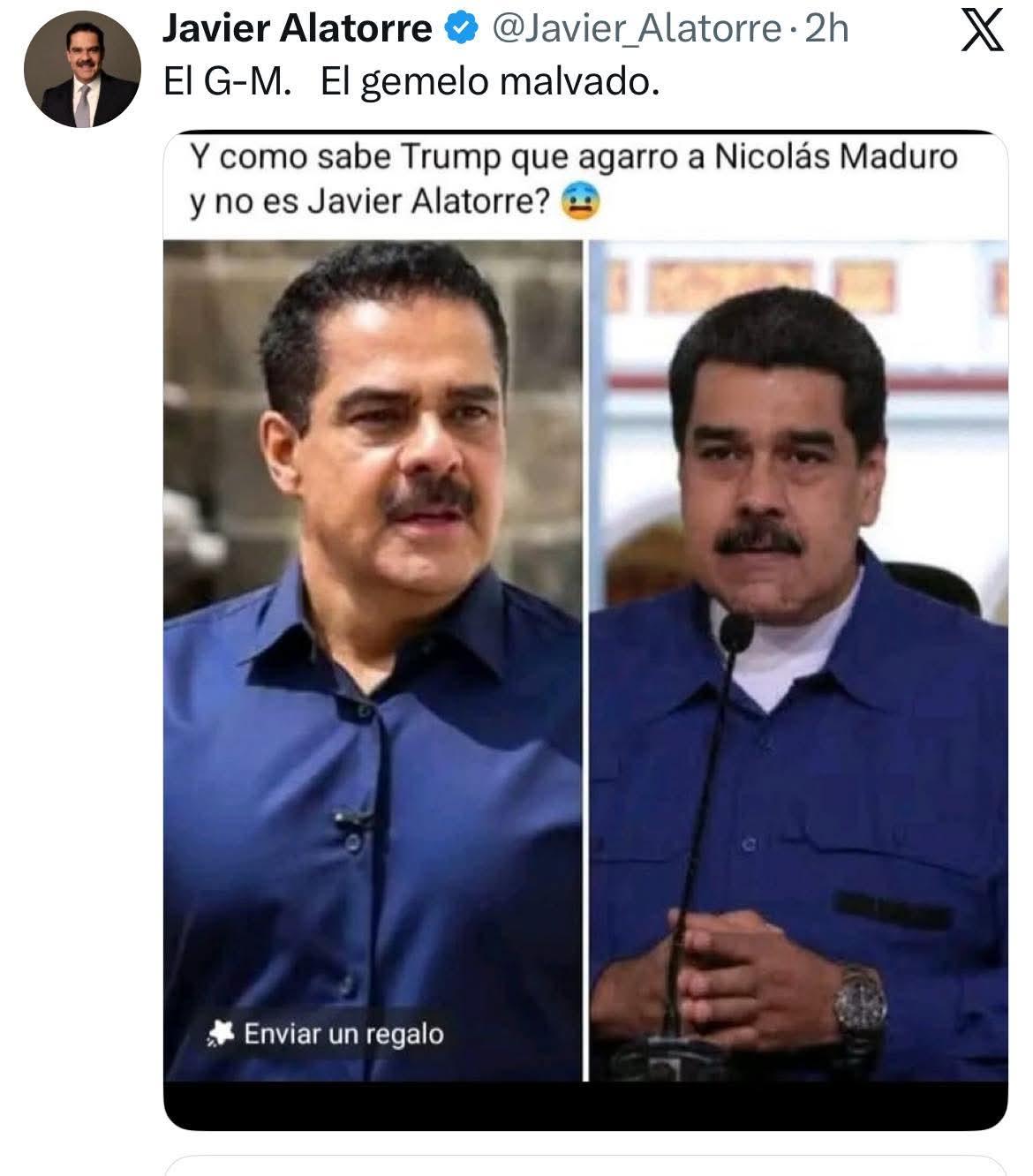Open the right photo with the microphone
This screenshot has height=1176, width=1033.
[x=798, y=660]
